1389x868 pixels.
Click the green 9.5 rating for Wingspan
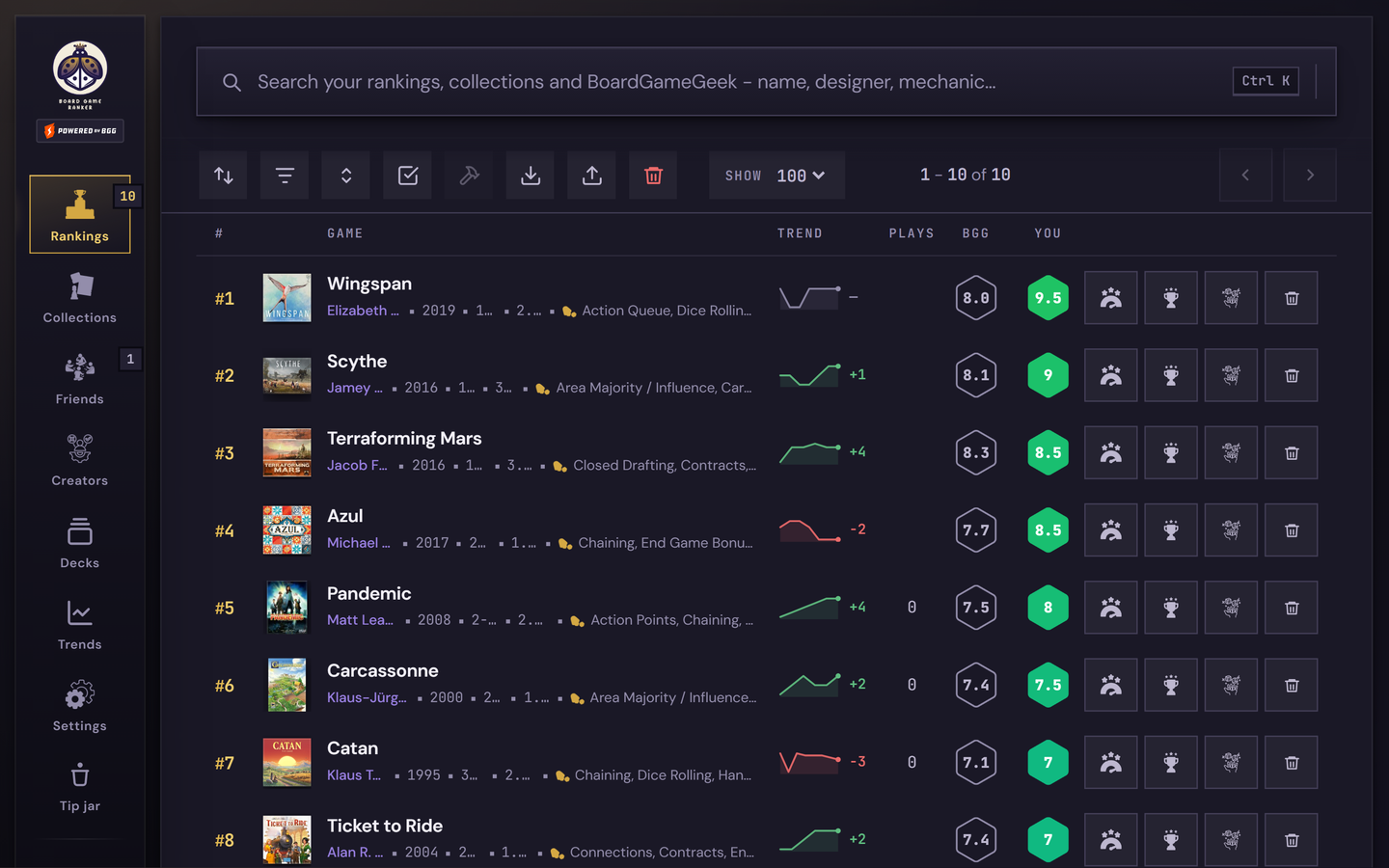(x=1049, y=298)
